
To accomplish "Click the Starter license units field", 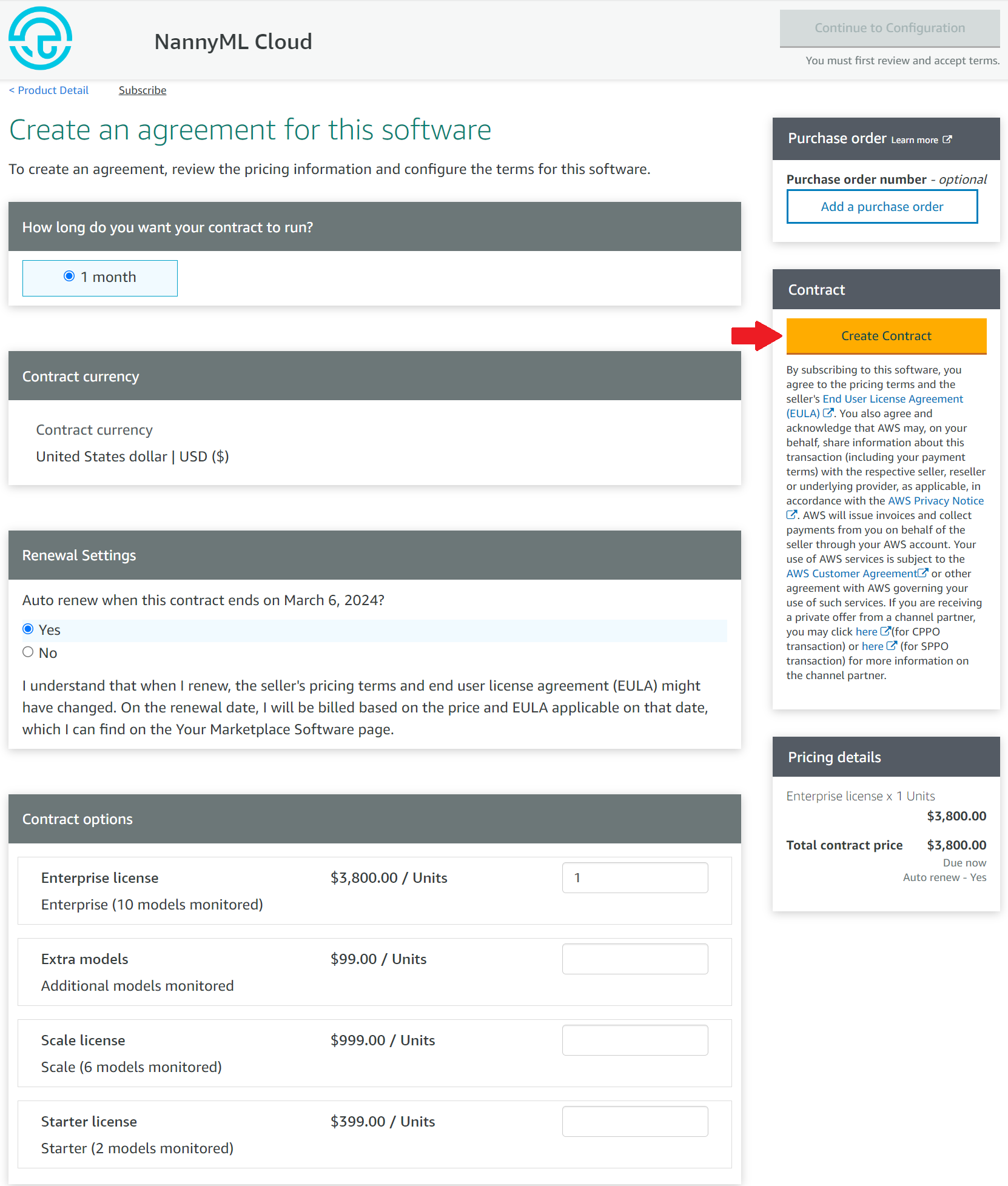I will pos(635,1121).
